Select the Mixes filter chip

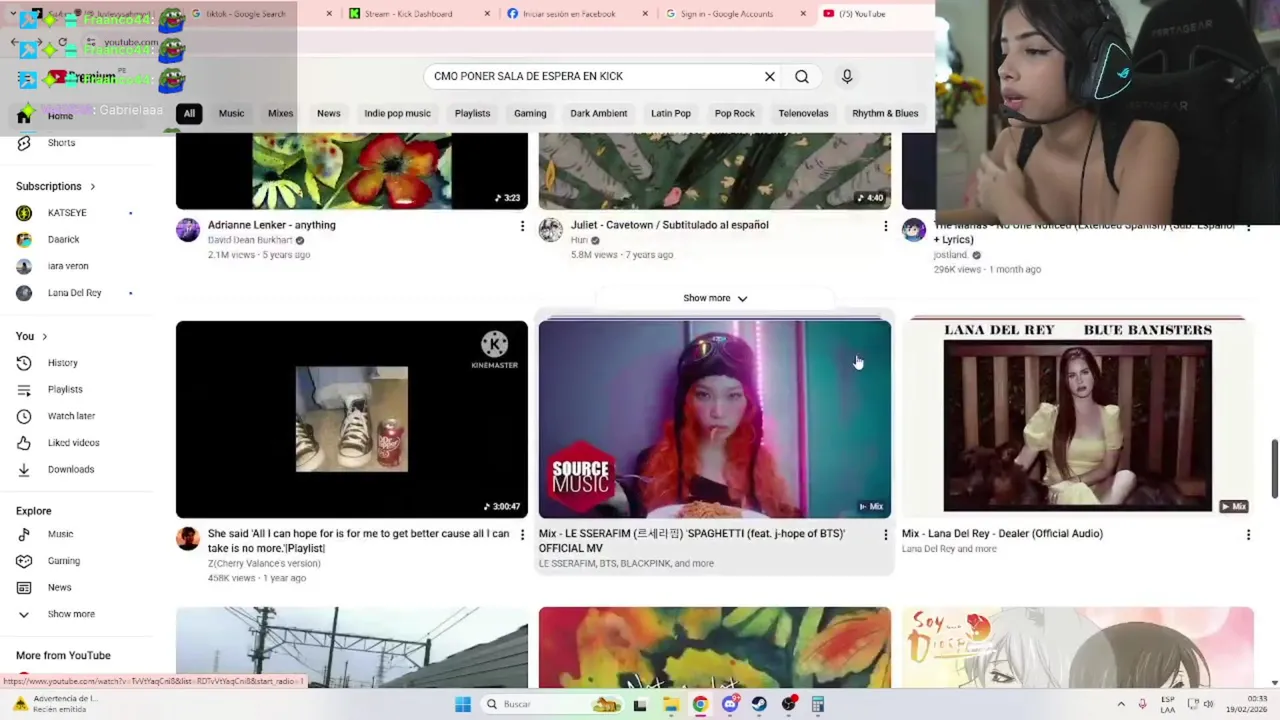(x=280, y=113)
